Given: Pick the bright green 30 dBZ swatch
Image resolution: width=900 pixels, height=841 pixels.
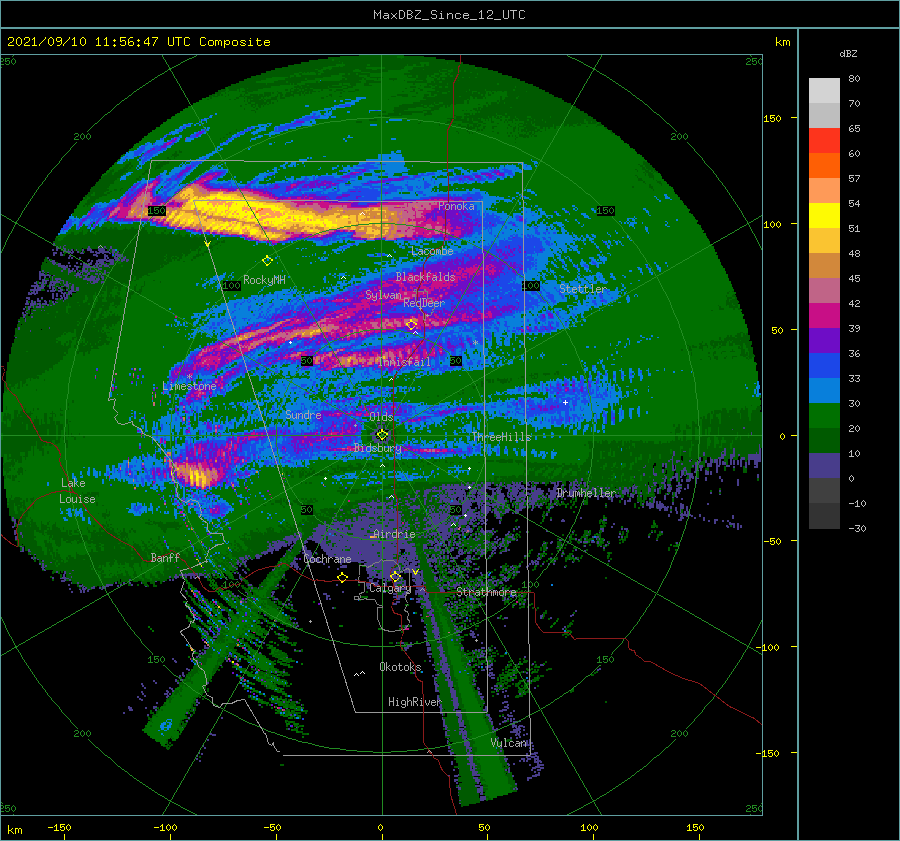Looking at the screenshot, I should (824, 416).
